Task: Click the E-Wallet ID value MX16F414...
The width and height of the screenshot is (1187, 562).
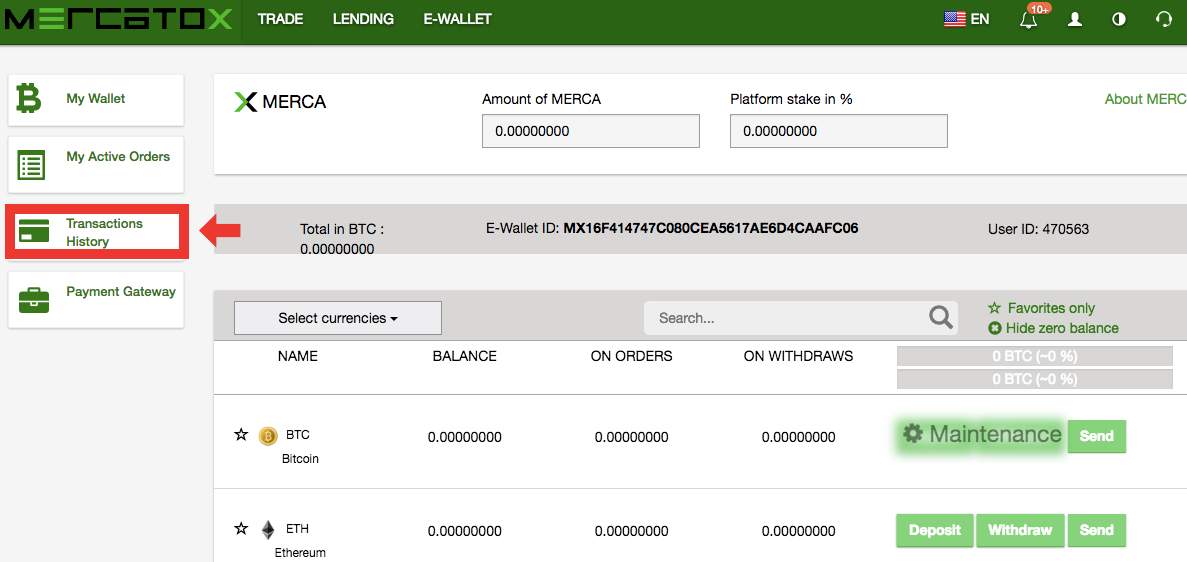Action: click(711, 228)
